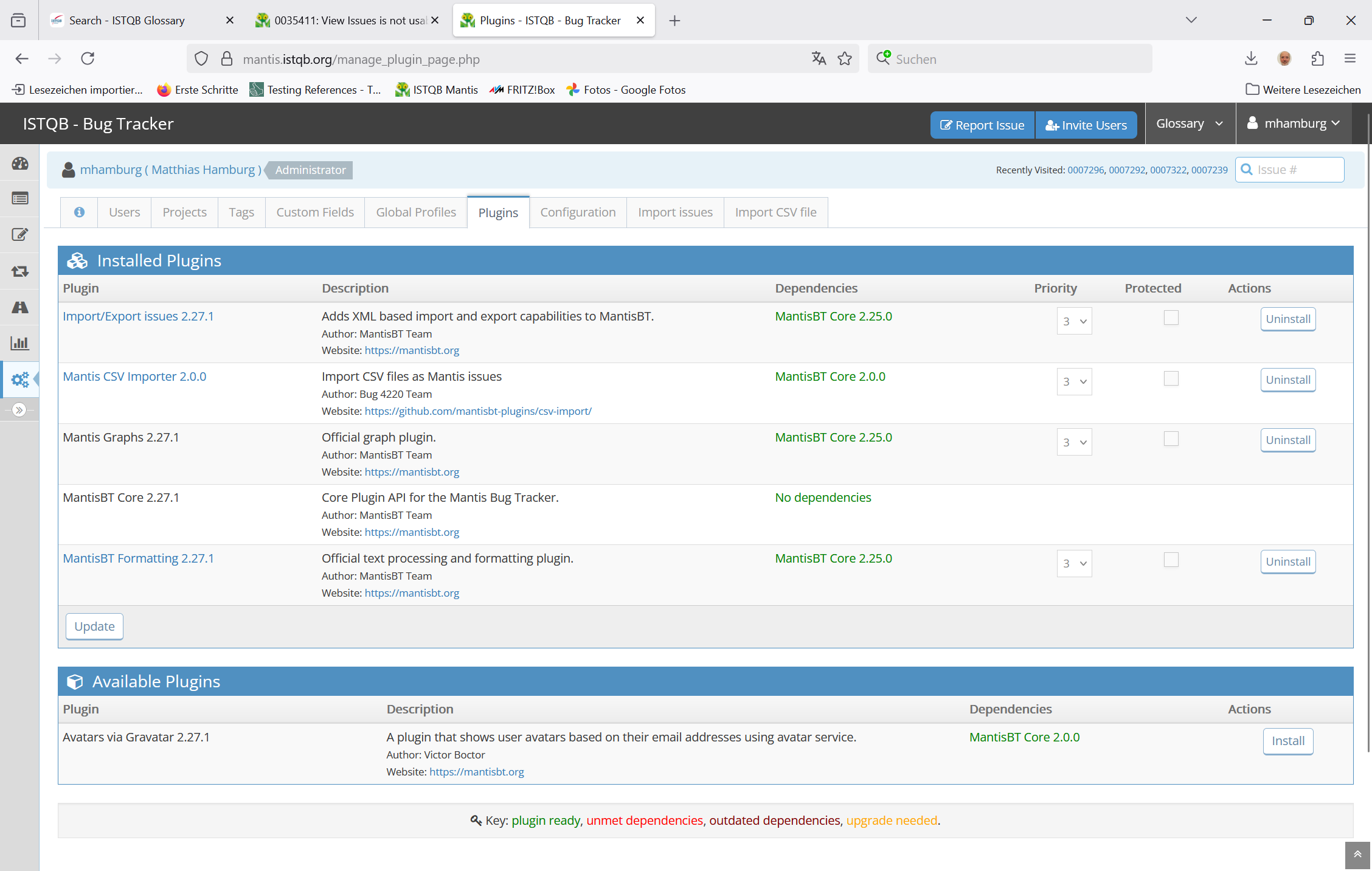Open Change Log retweet icon in sidebar
Screen dimensions: 1372x871
pyautogui.click(x=20, y=271)
